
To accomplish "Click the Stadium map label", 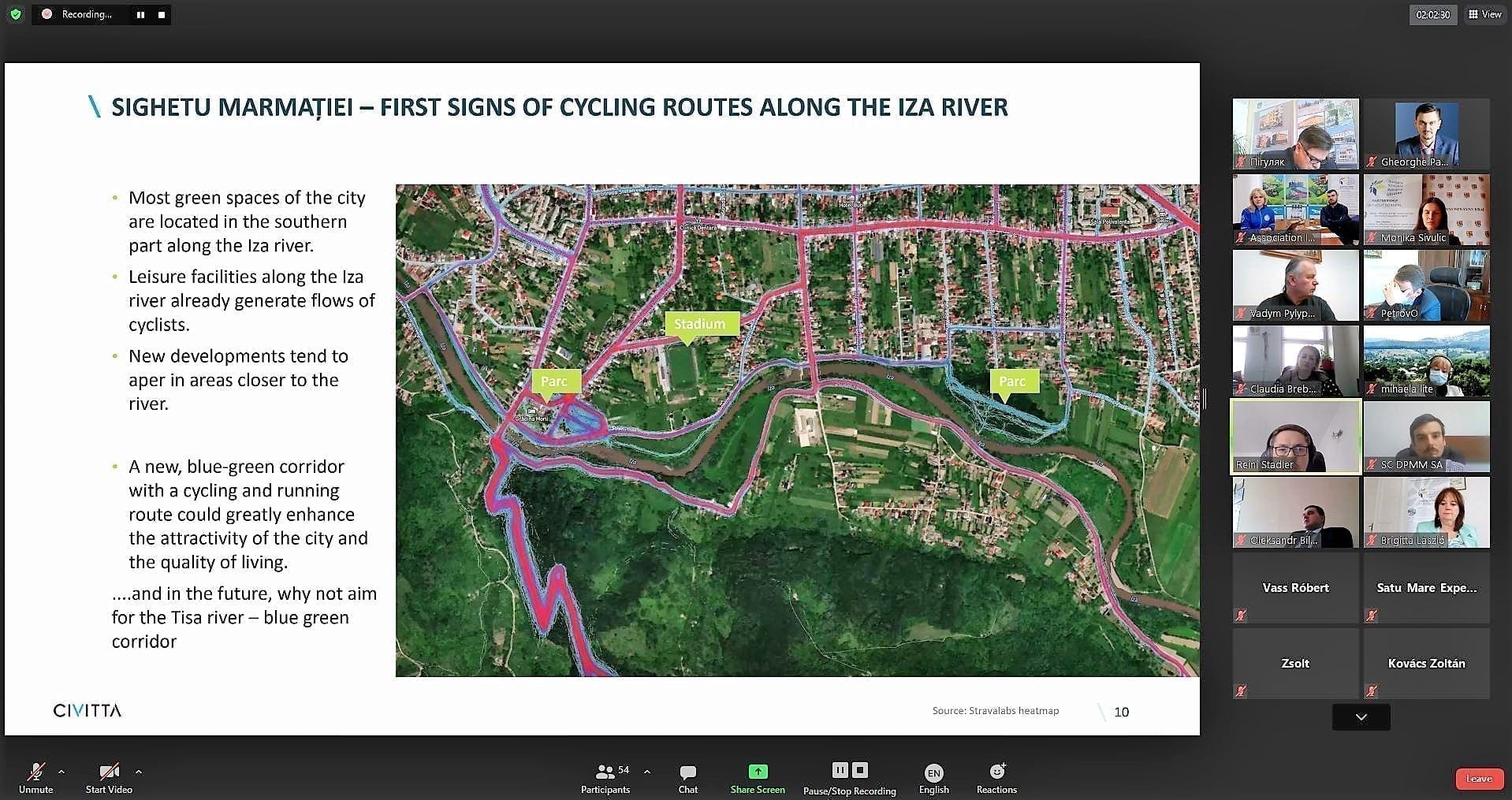I will point(701,324).
